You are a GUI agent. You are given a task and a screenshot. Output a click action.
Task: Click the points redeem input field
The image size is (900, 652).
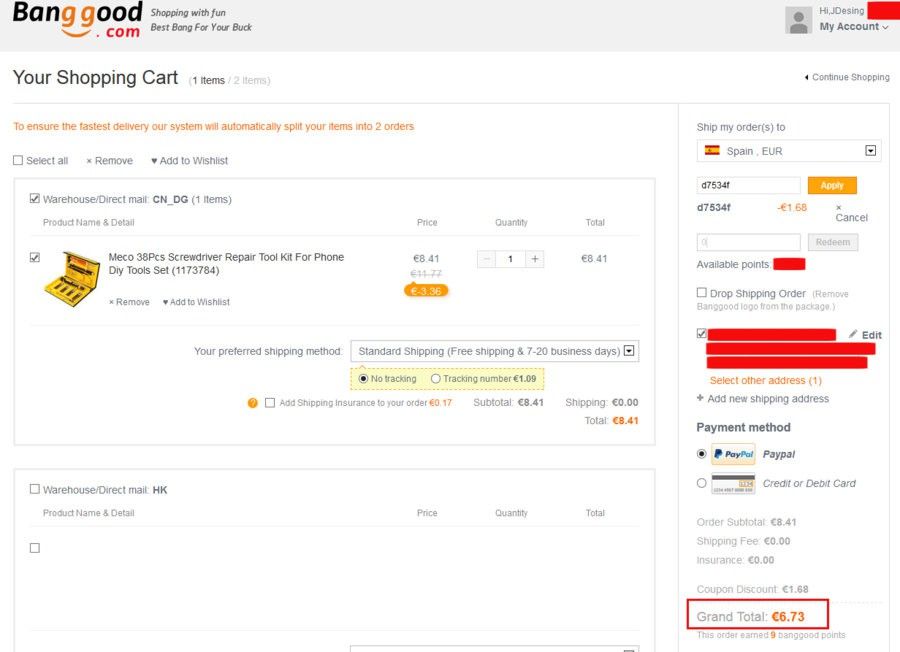coord(748,242)
